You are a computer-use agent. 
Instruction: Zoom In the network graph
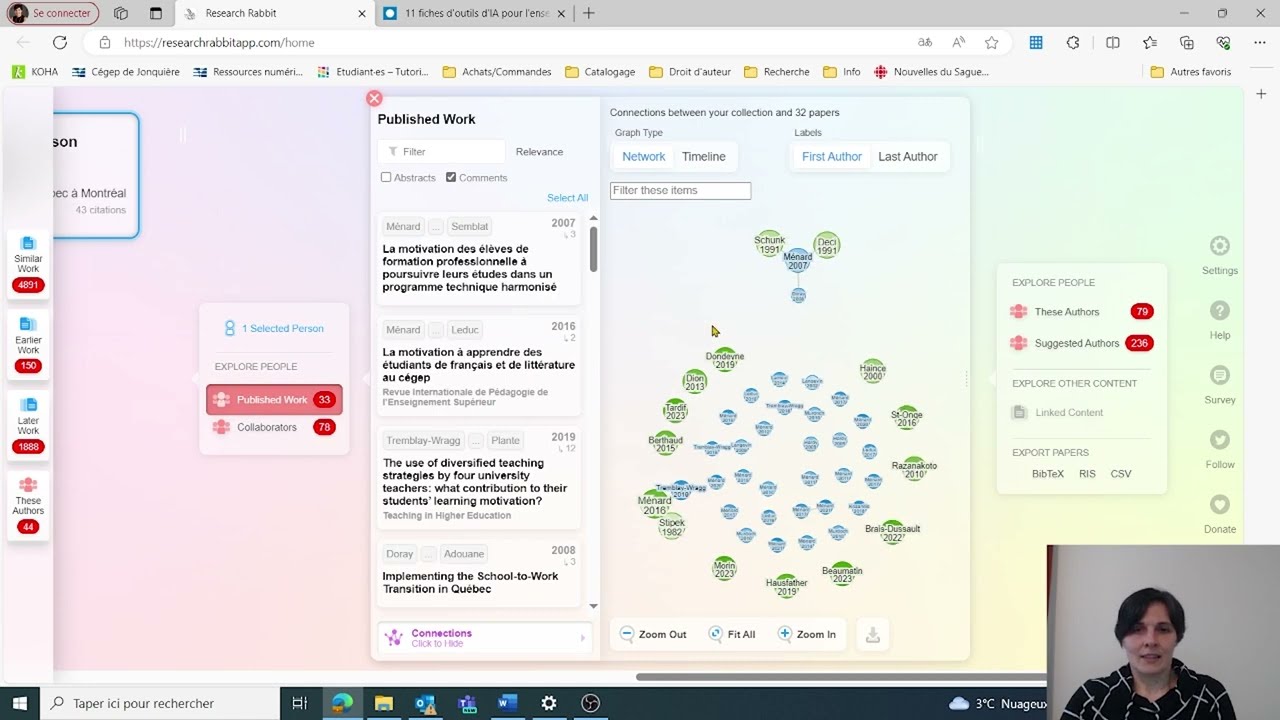pyautogui.click(x=807, y=634)
